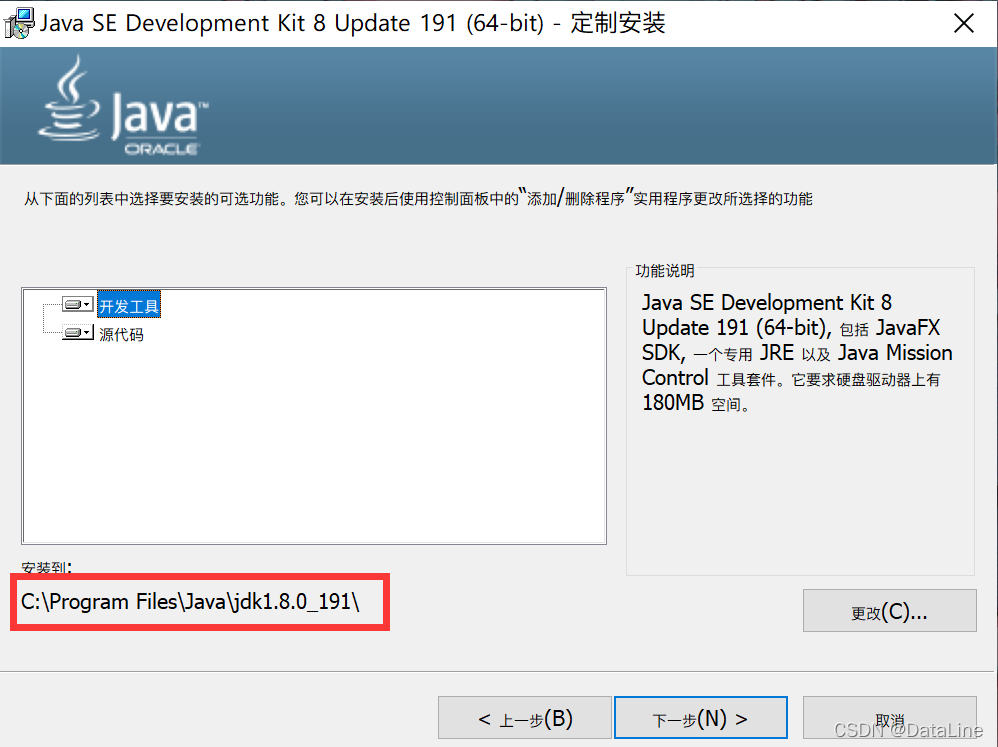Select the 源代码 tree item
This screenshot has width=998, height=747.
click(121, 334)
